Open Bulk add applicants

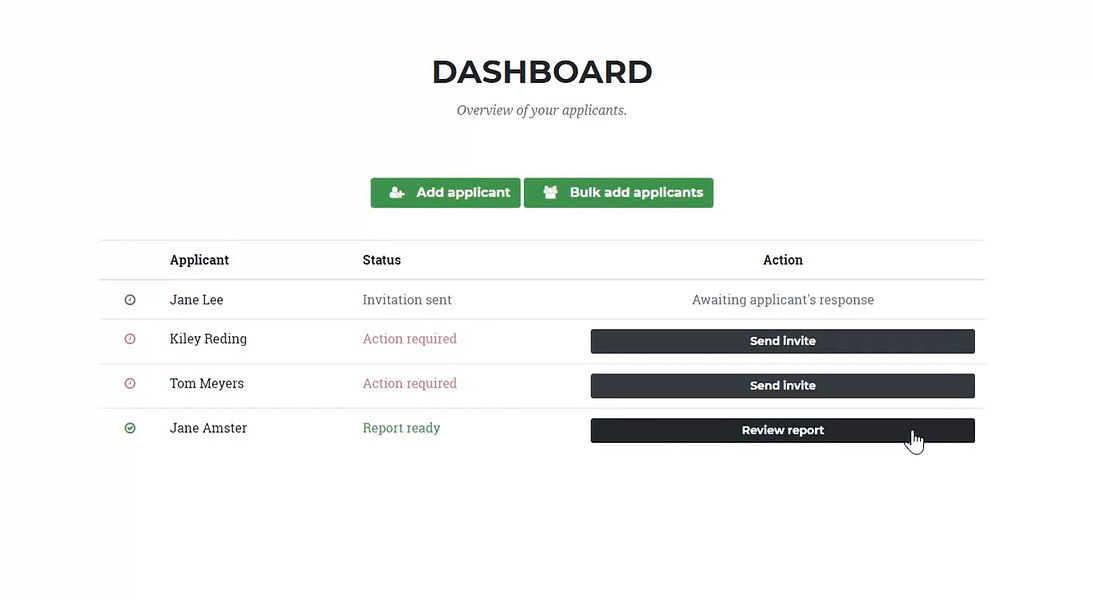pyautogui.click(x=618, y=192)
